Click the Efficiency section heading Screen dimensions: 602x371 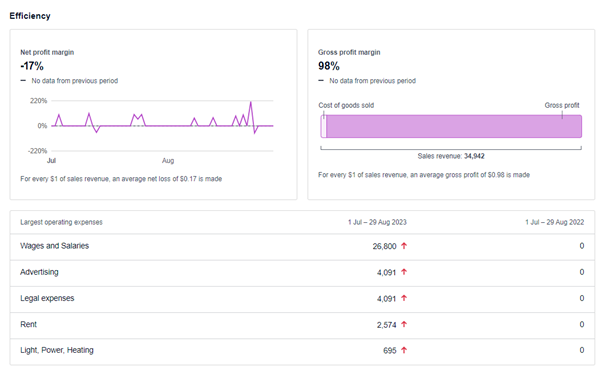coord(30,16)
